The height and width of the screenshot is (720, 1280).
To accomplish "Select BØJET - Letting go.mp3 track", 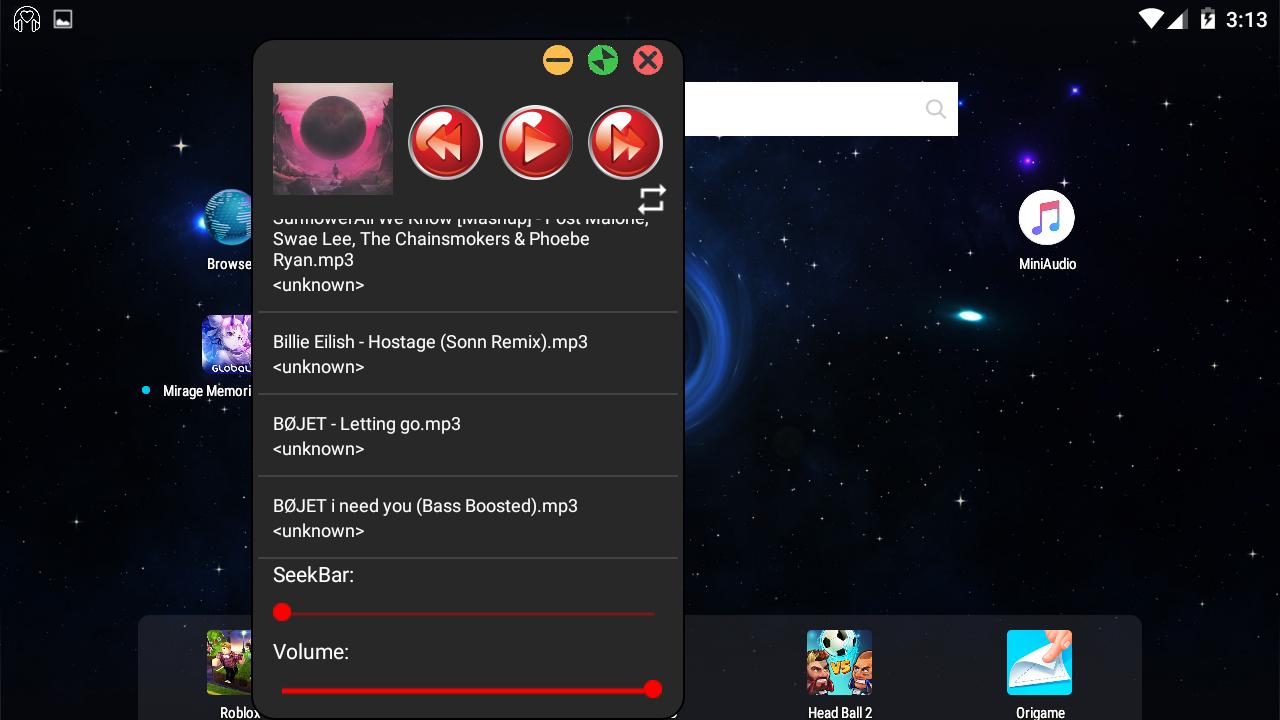I will [468, 435].
